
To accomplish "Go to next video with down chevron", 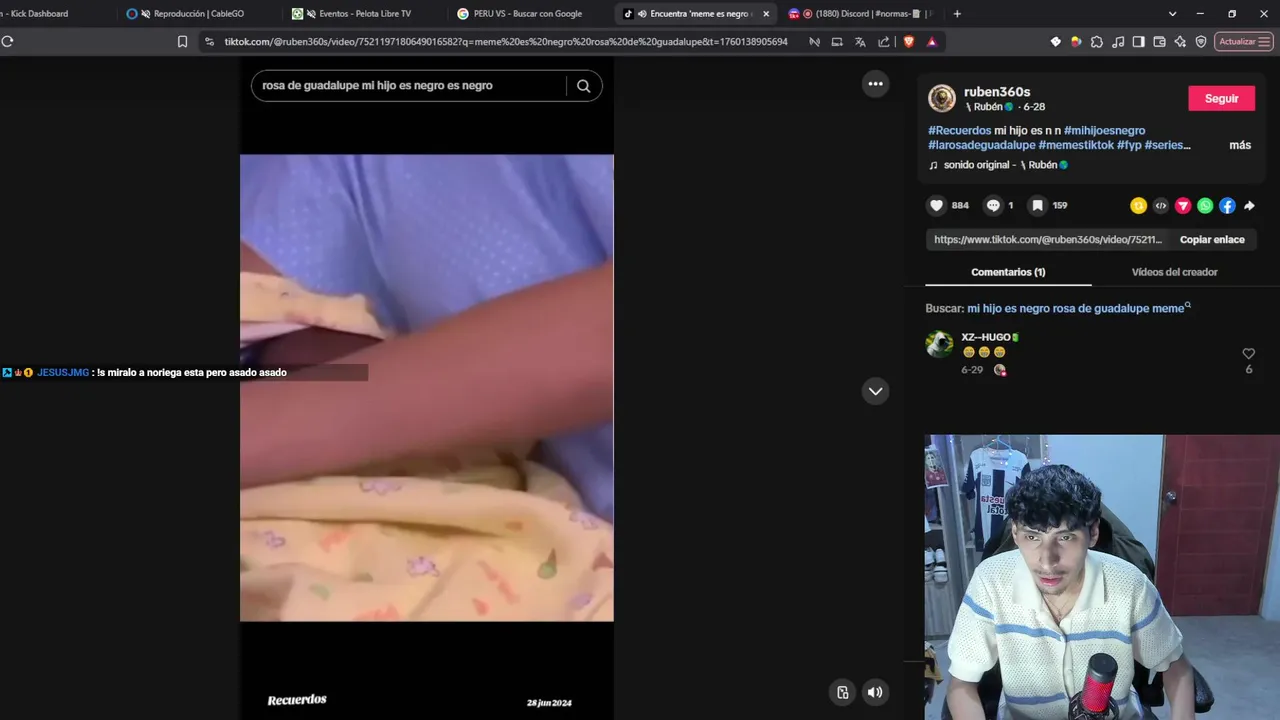I will [x=875, y=391].
